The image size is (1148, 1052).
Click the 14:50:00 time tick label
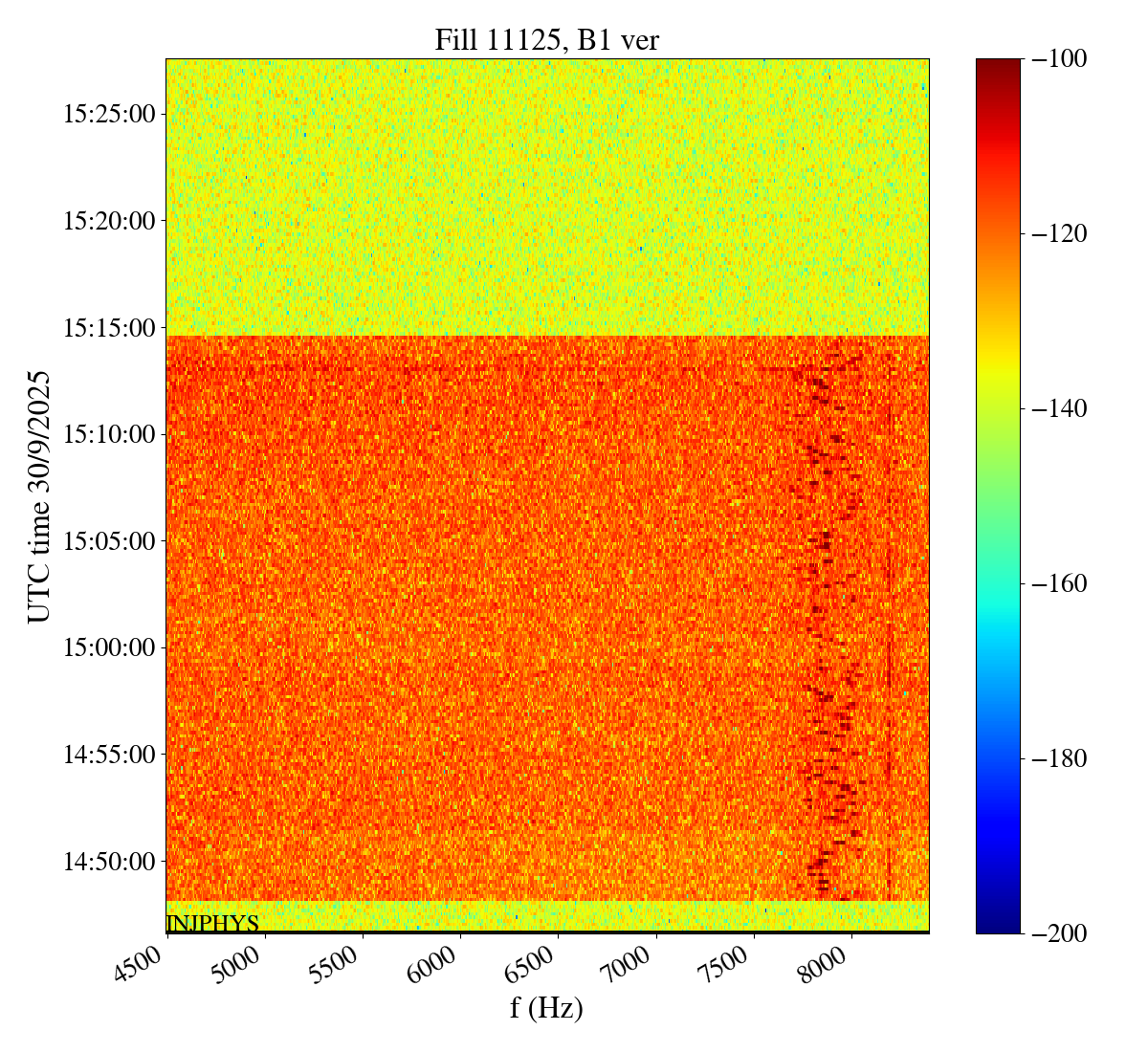tap(109, 861)
